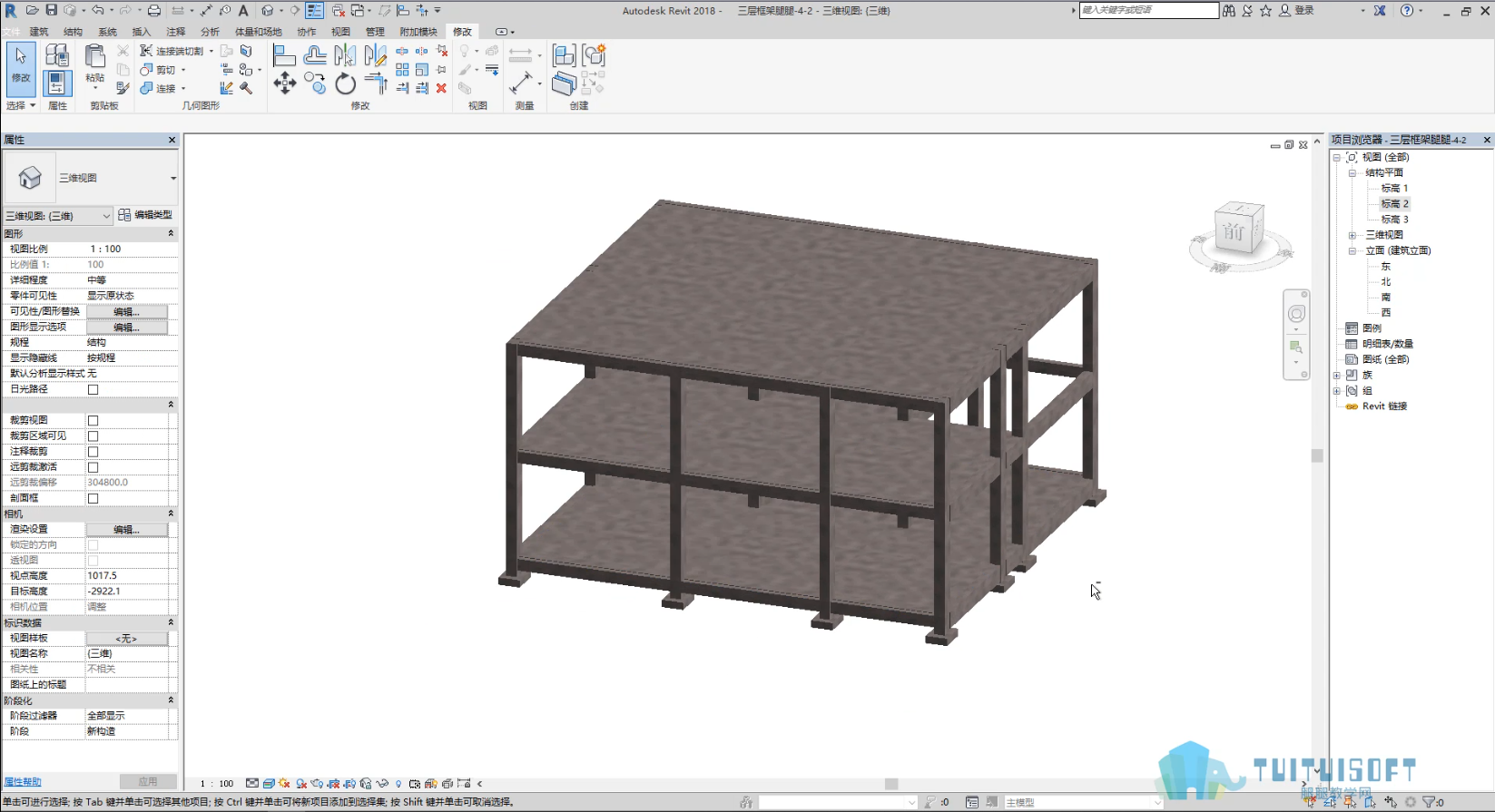Open the 三维视图: (三维) view dropdown
The image size is (1495, 812).
(x=58, y=216)
